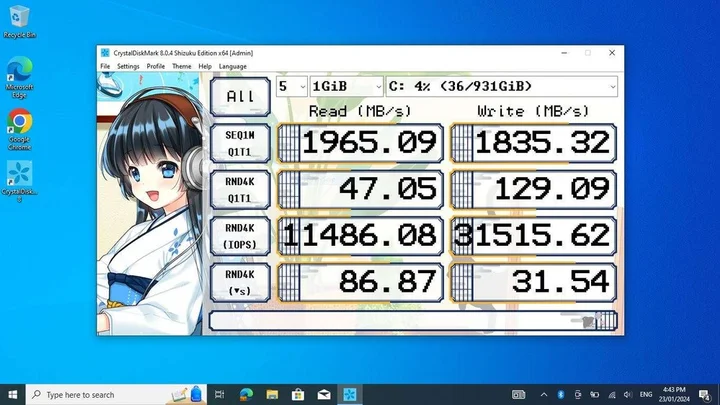This screenshot has width=720, height=405.
Task: Run the RND4K (IOPS) test
Action: tap(240, 236)
